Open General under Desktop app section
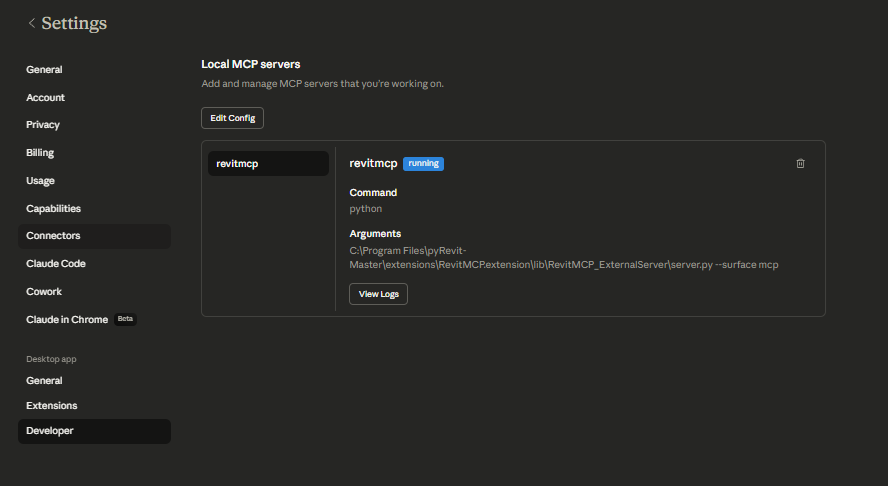The image size is (888, 486). coord(44,381)
